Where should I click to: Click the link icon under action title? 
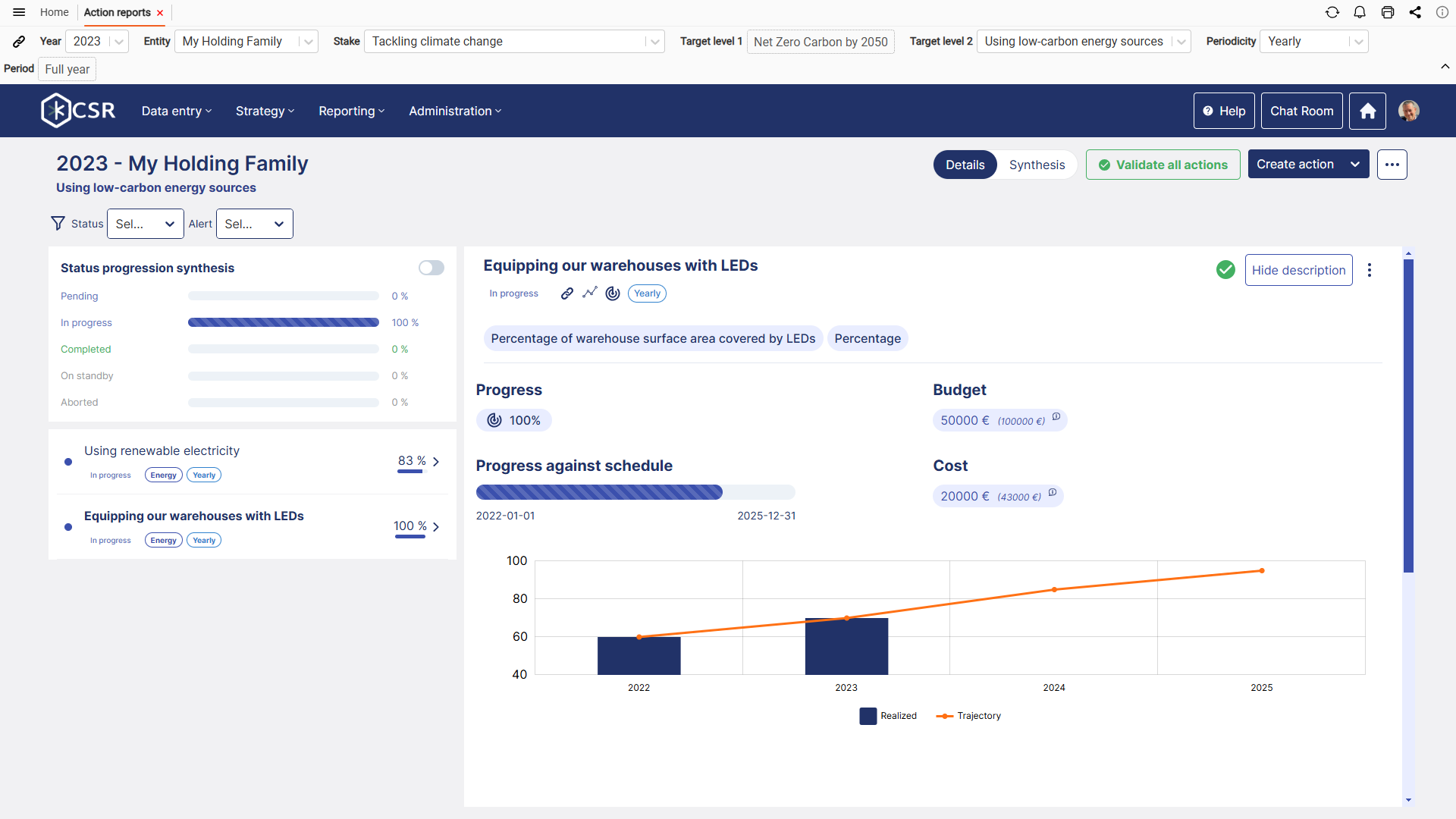pyautogui.click(x=566, y=293)
